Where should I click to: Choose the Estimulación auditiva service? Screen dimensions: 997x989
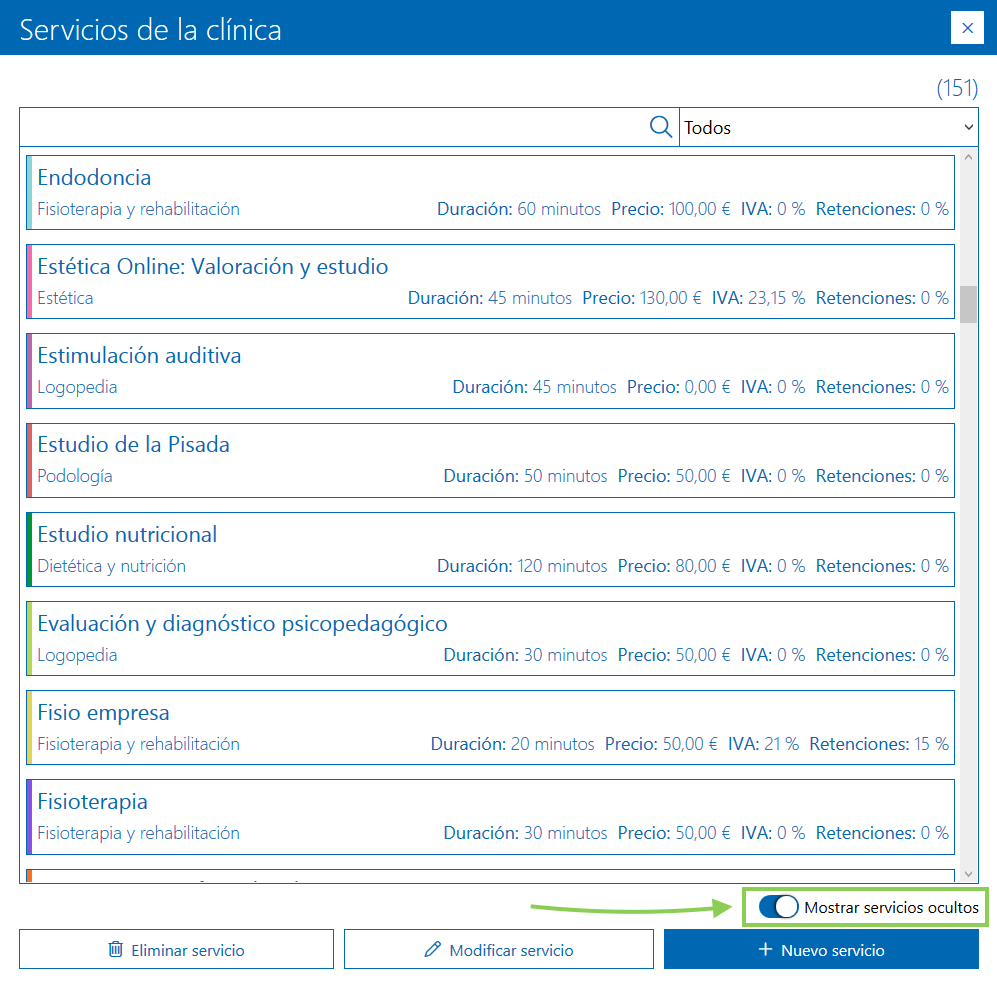[x=490, y=370]
